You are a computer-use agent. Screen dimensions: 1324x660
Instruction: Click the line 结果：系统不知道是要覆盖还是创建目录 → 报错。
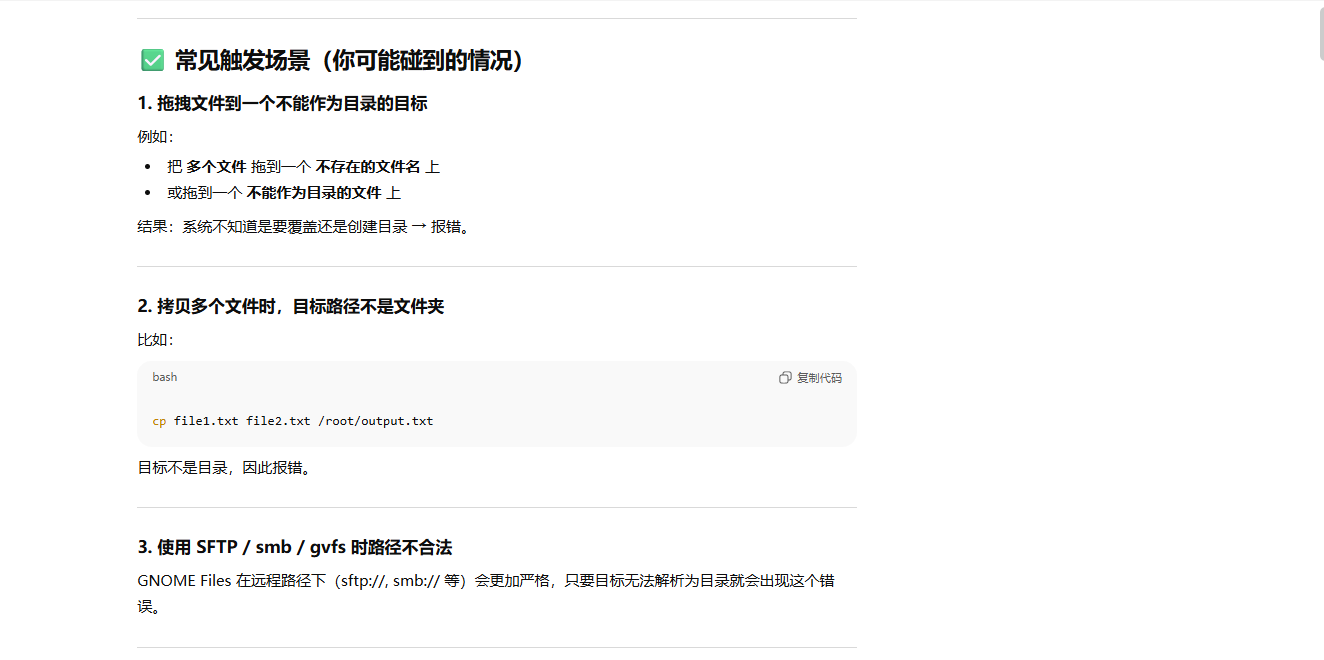[304, 227]
